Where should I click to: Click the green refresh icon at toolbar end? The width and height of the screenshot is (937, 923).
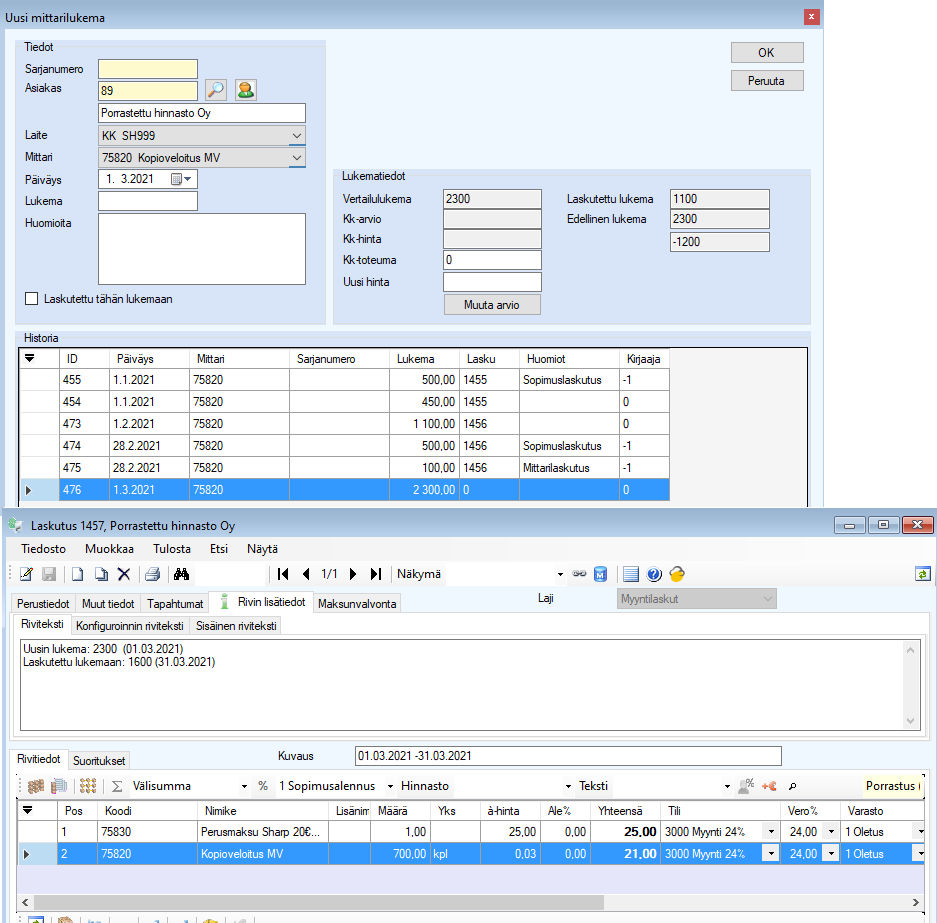[923, 574]
